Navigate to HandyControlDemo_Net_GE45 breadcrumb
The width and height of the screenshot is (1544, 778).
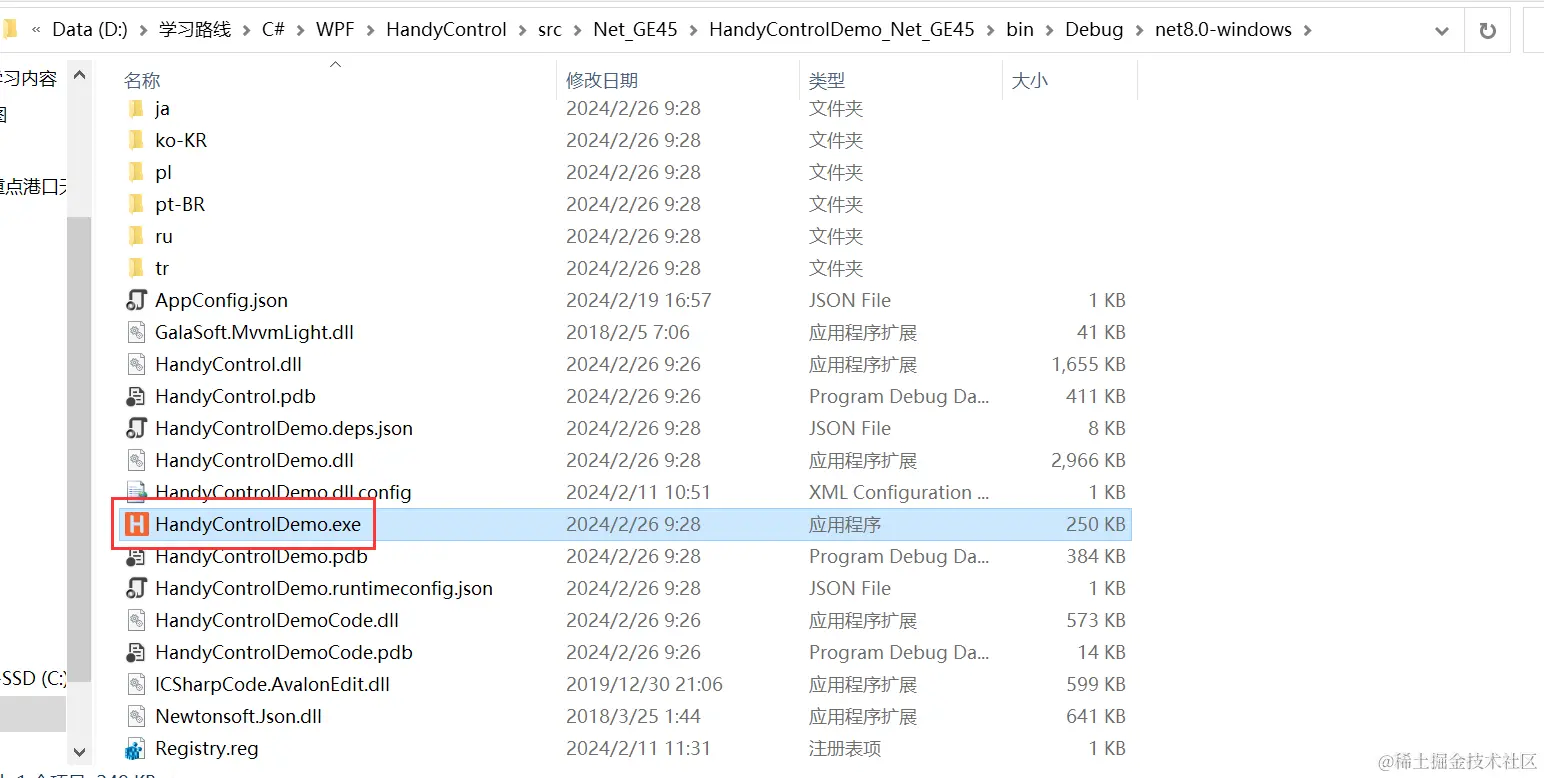pos(842,30)
